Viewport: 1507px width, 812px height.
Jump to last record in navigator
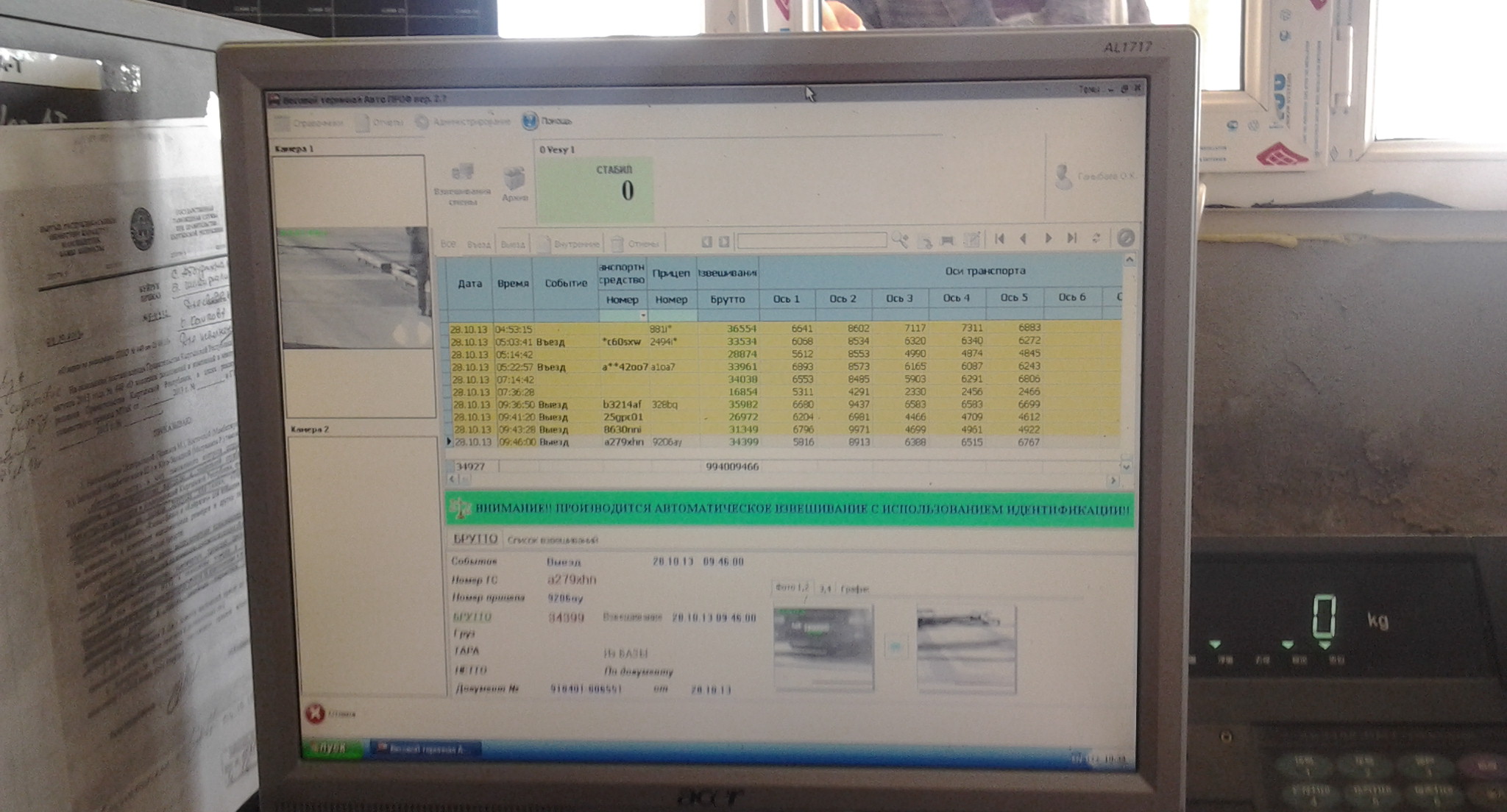[x=1072, y=238]
